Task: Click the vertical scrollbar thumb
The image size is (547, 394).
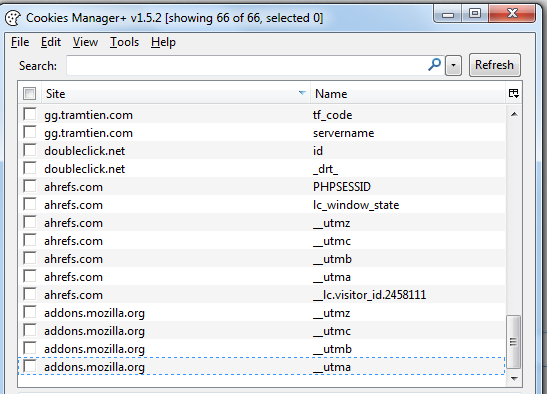Action: coord(514,342)
